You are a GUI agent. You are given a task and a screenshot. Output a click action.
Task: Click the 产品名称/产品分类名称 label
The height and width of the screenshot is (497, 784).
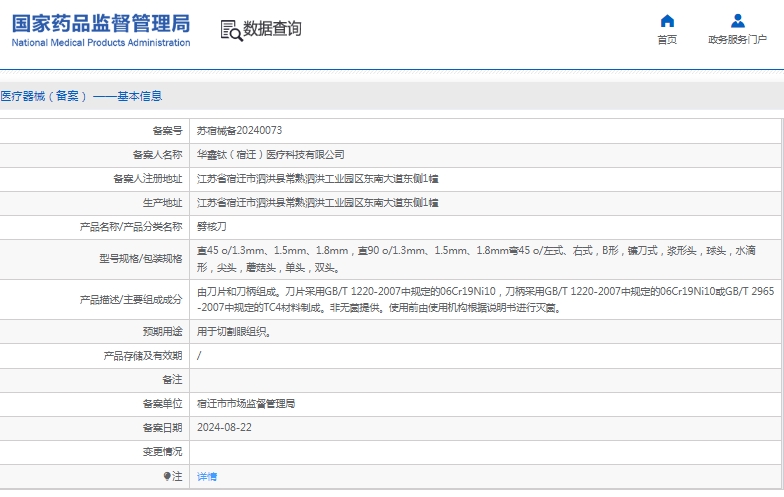(131, 226)
